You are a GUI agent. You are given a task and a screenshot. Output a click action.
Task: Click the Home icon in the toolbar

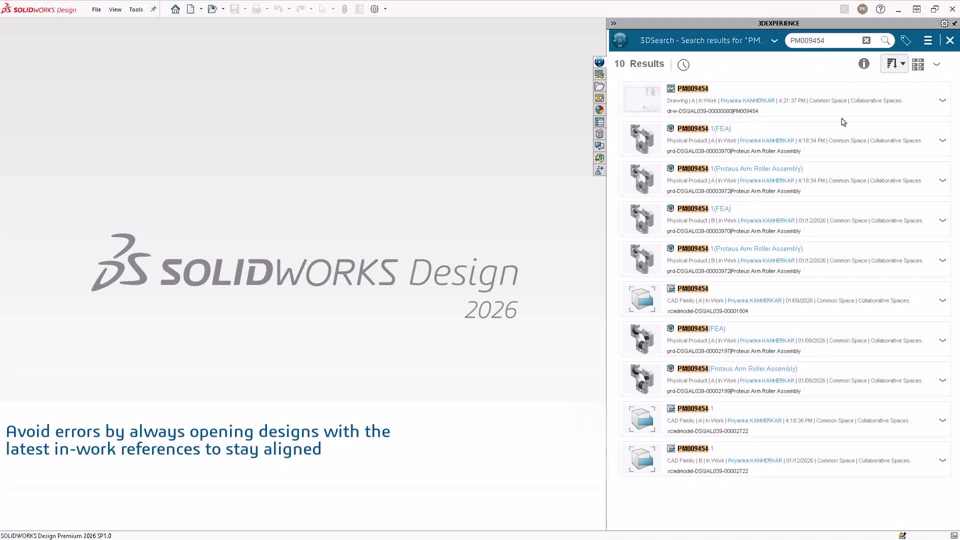click(175, 9)
